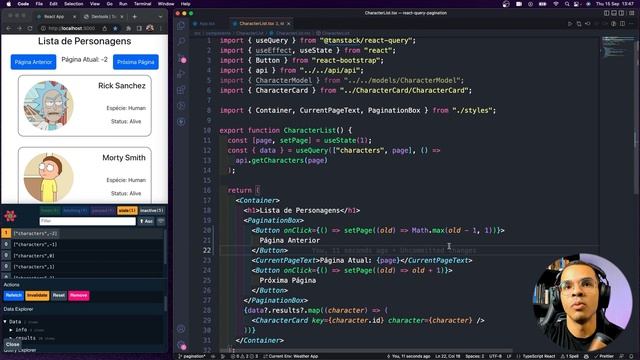Toggle Asc sort order button

tap(147, 221)
